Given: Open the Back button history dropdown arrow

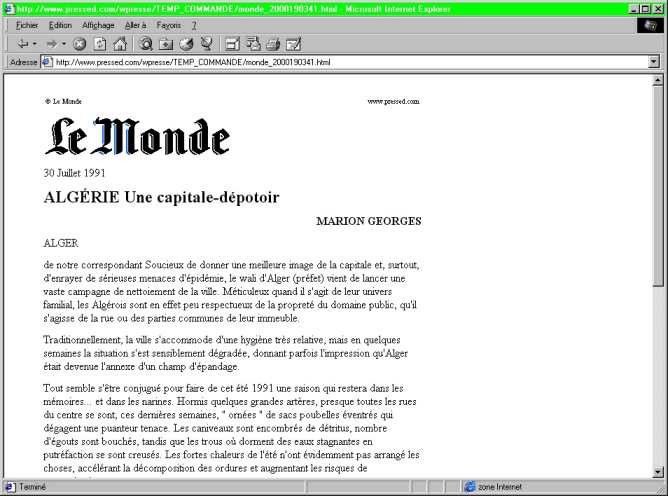Looking at the screenshot, I should (x=35, y=44).
